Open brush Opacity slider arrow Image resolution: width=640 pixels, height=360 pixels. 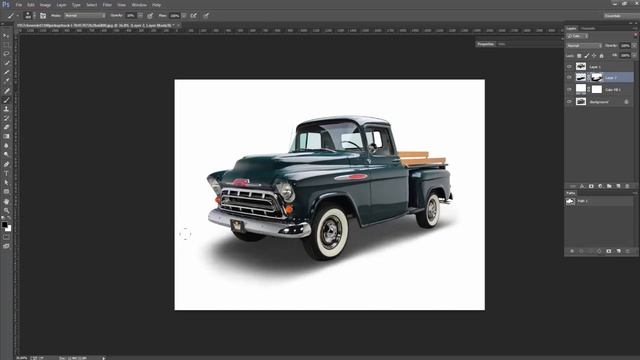point(140,16)
